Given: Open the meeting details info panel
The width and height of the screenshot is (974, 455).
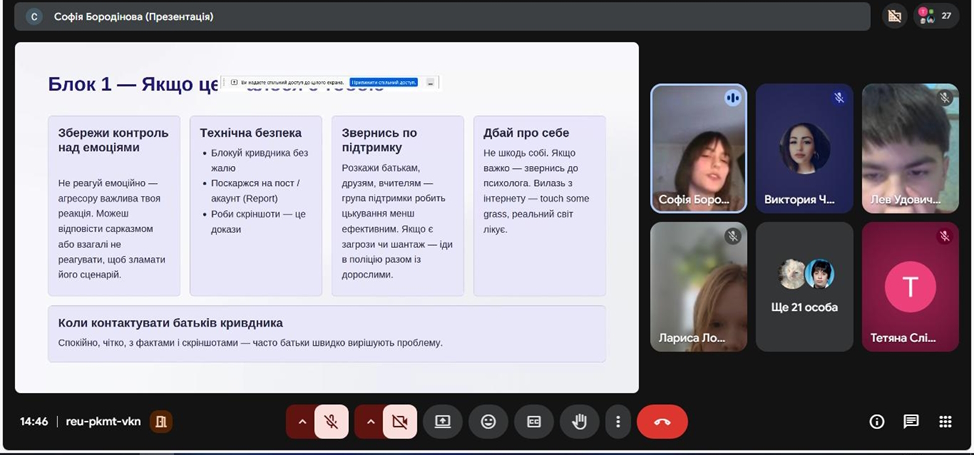Looking at the screenshot, I should click(x=877, y=422).
